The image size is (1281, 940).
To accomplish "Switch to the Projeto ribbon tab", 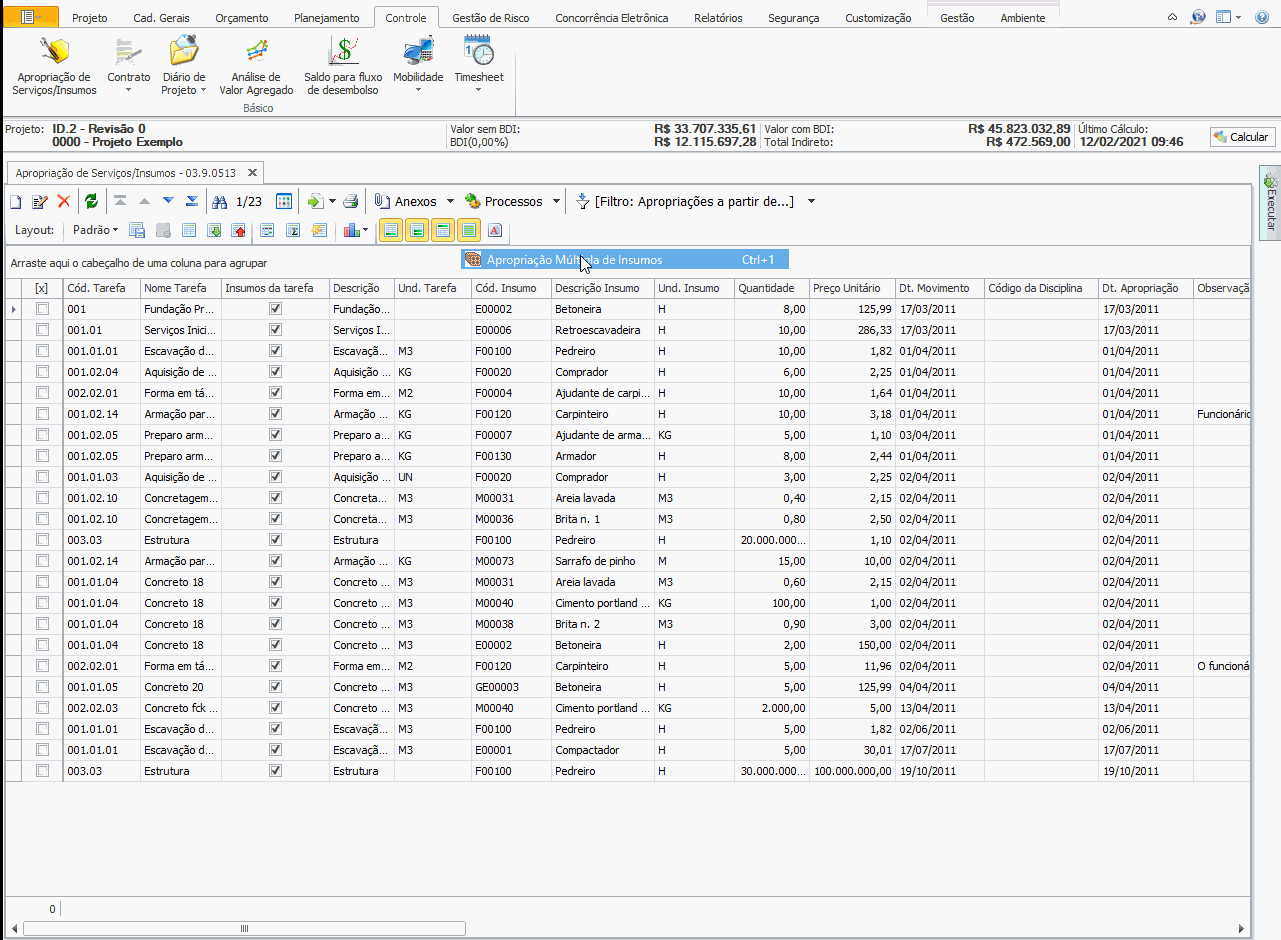I will [90, 18].
